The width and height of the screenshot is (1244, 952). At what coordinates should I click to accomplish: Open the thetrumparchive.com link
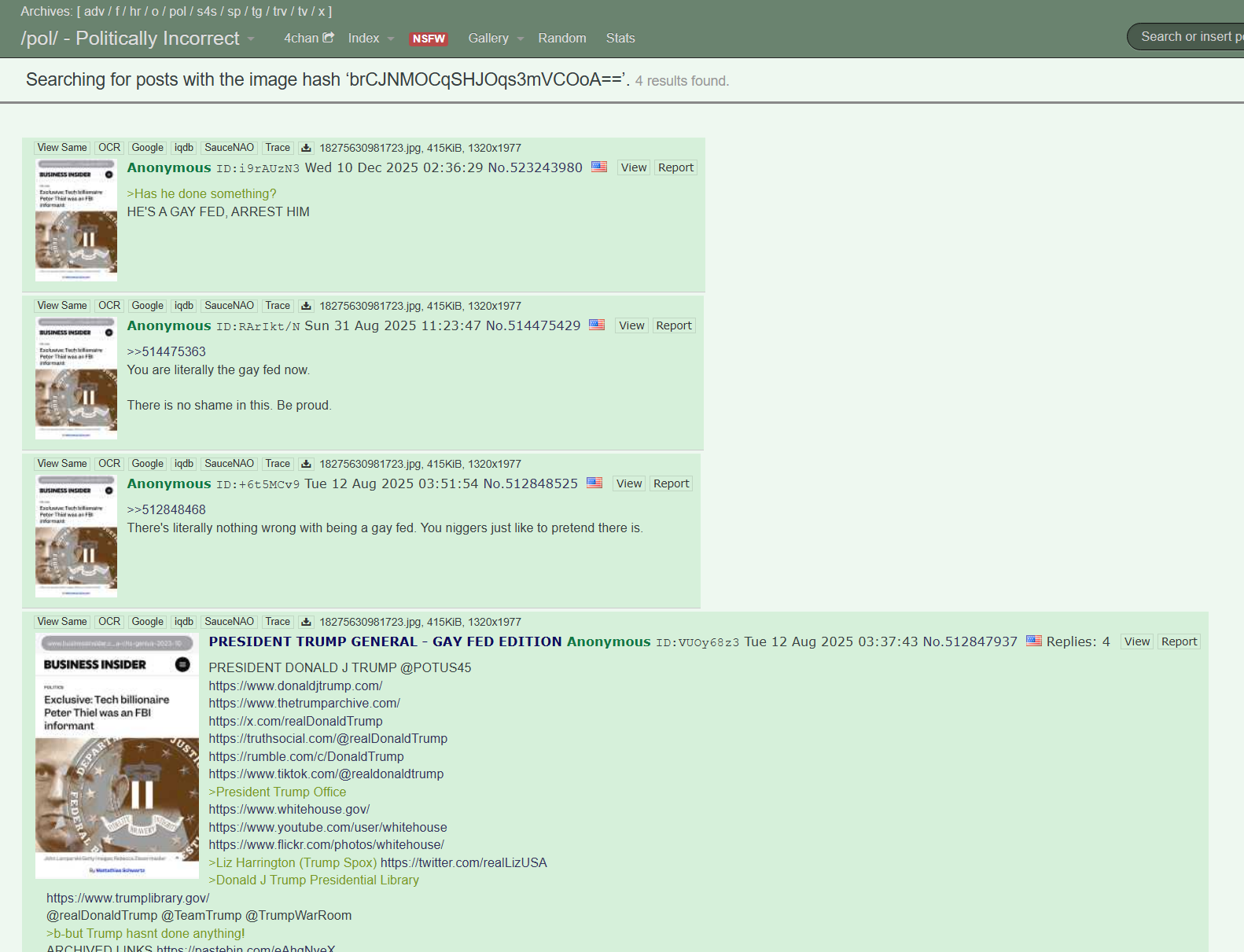304,703
